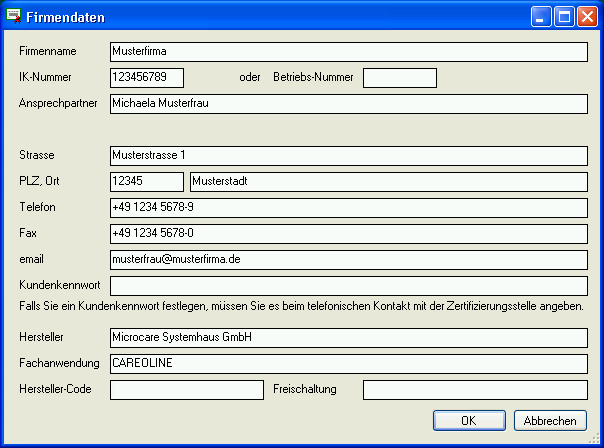The height and width of the screenshot is (448, 604).
Task: Select the Ort field showing Musterstadt
Action: [389, 182]
